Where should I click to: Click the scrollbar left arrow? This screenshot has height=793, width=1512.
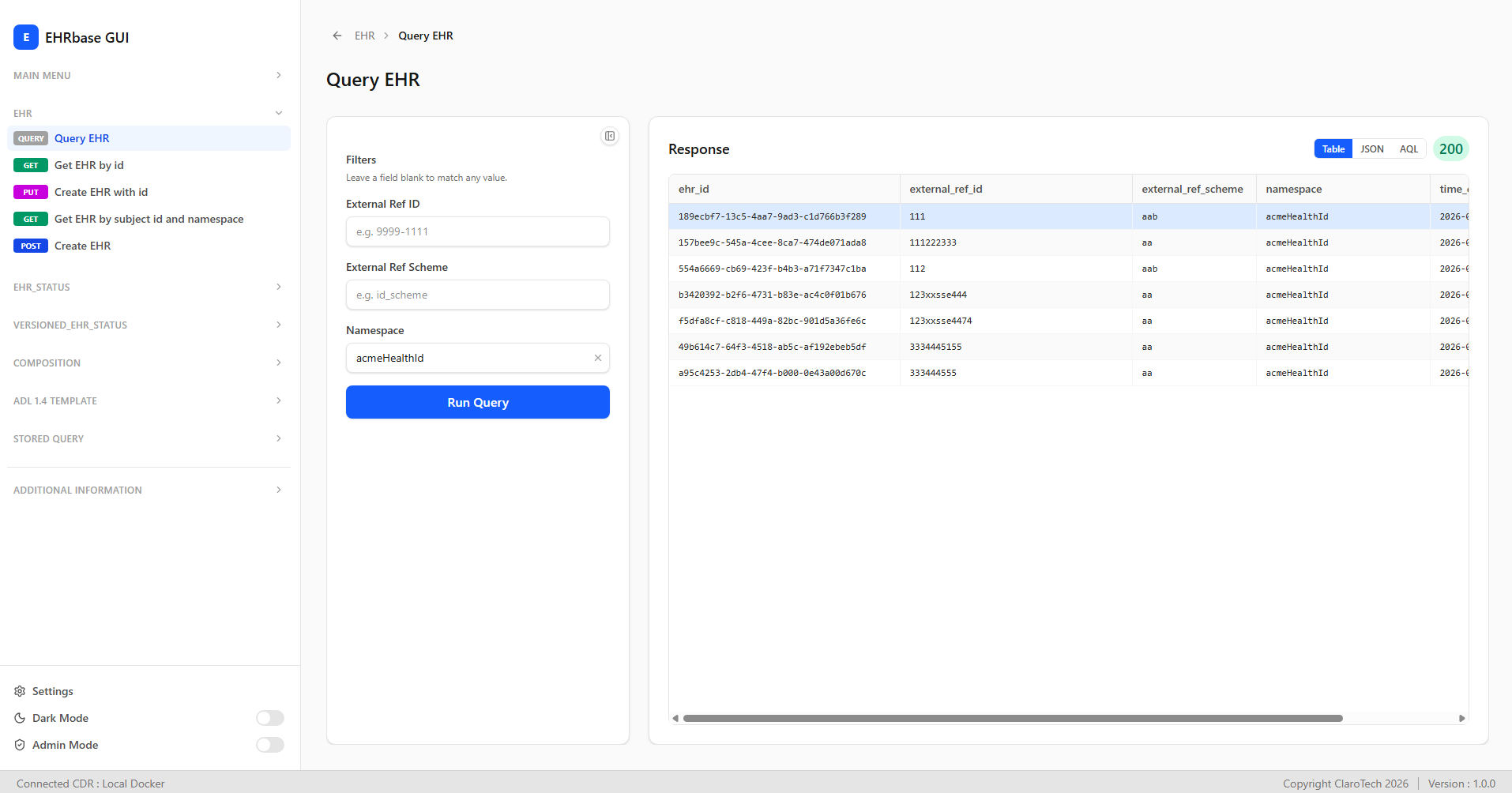[675, 718]
